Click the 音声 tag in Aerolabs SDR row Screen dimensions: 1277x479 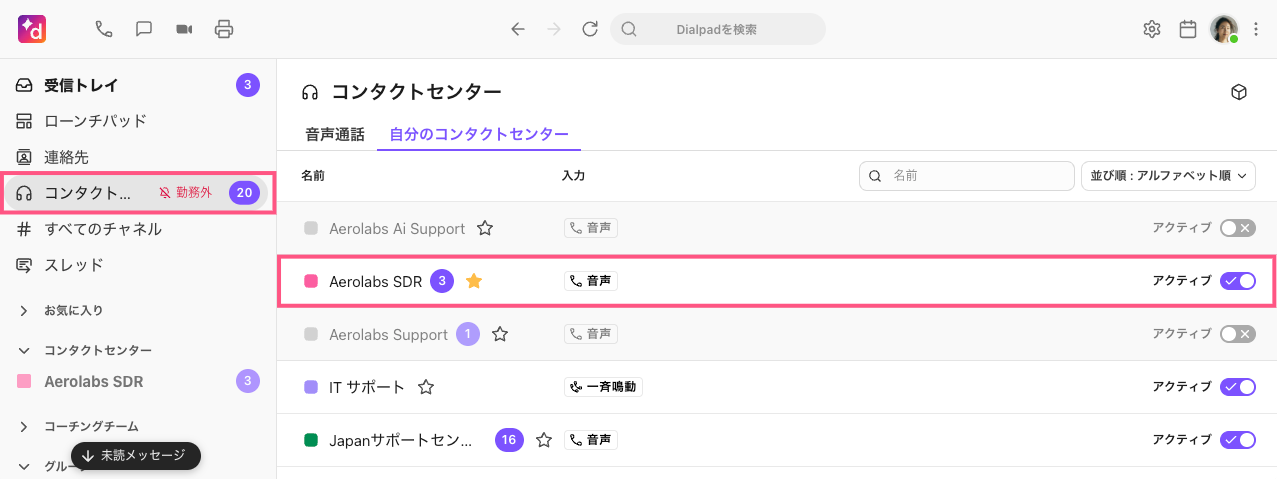591,281
